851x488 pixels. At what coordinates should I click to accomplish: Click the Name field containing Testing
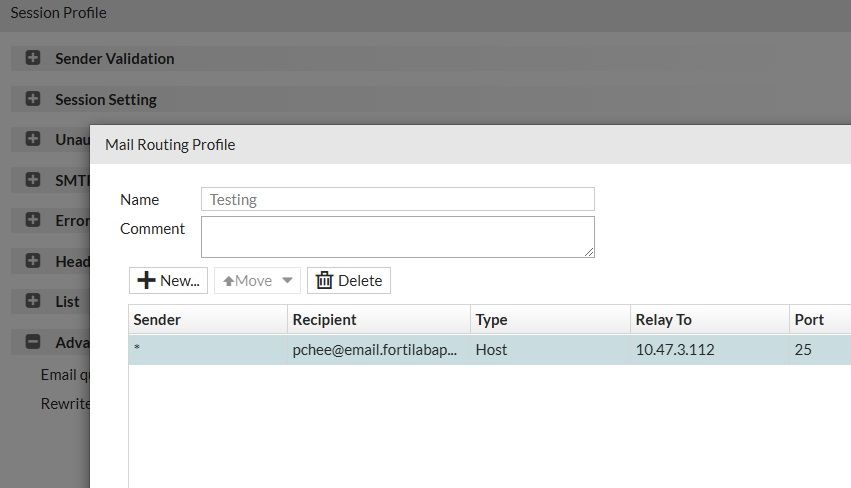(x=397, y=199)
